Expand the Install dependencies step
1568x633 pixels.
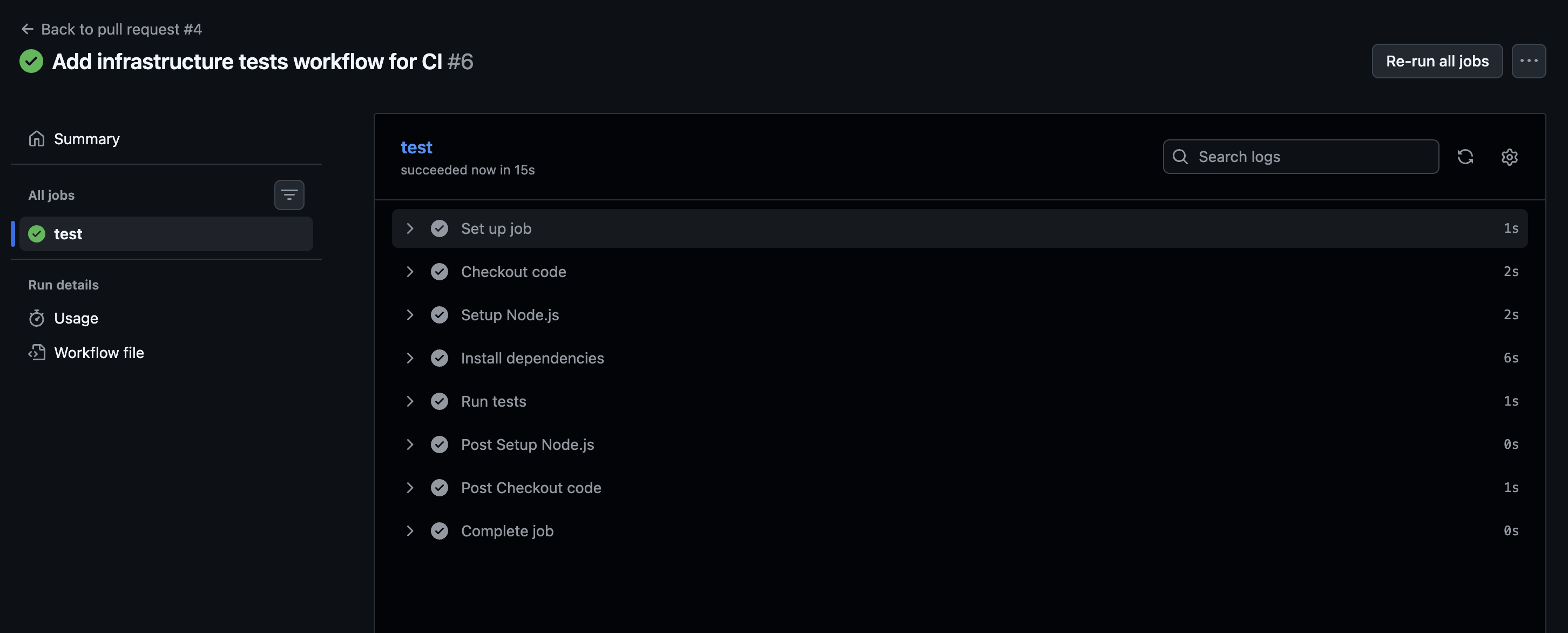click(x=410, y=358)
